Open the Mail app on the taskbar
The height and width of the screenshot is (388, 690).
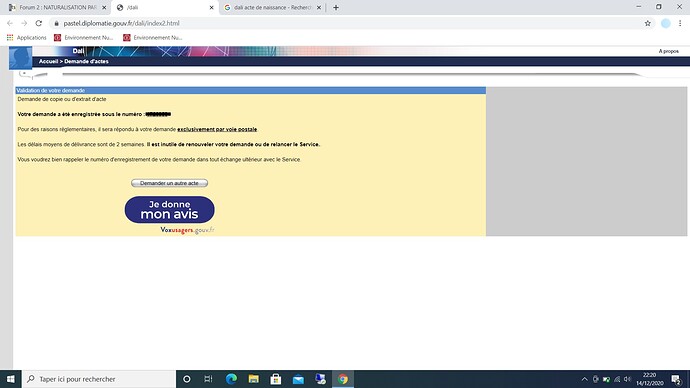click(x=298, y=379)
